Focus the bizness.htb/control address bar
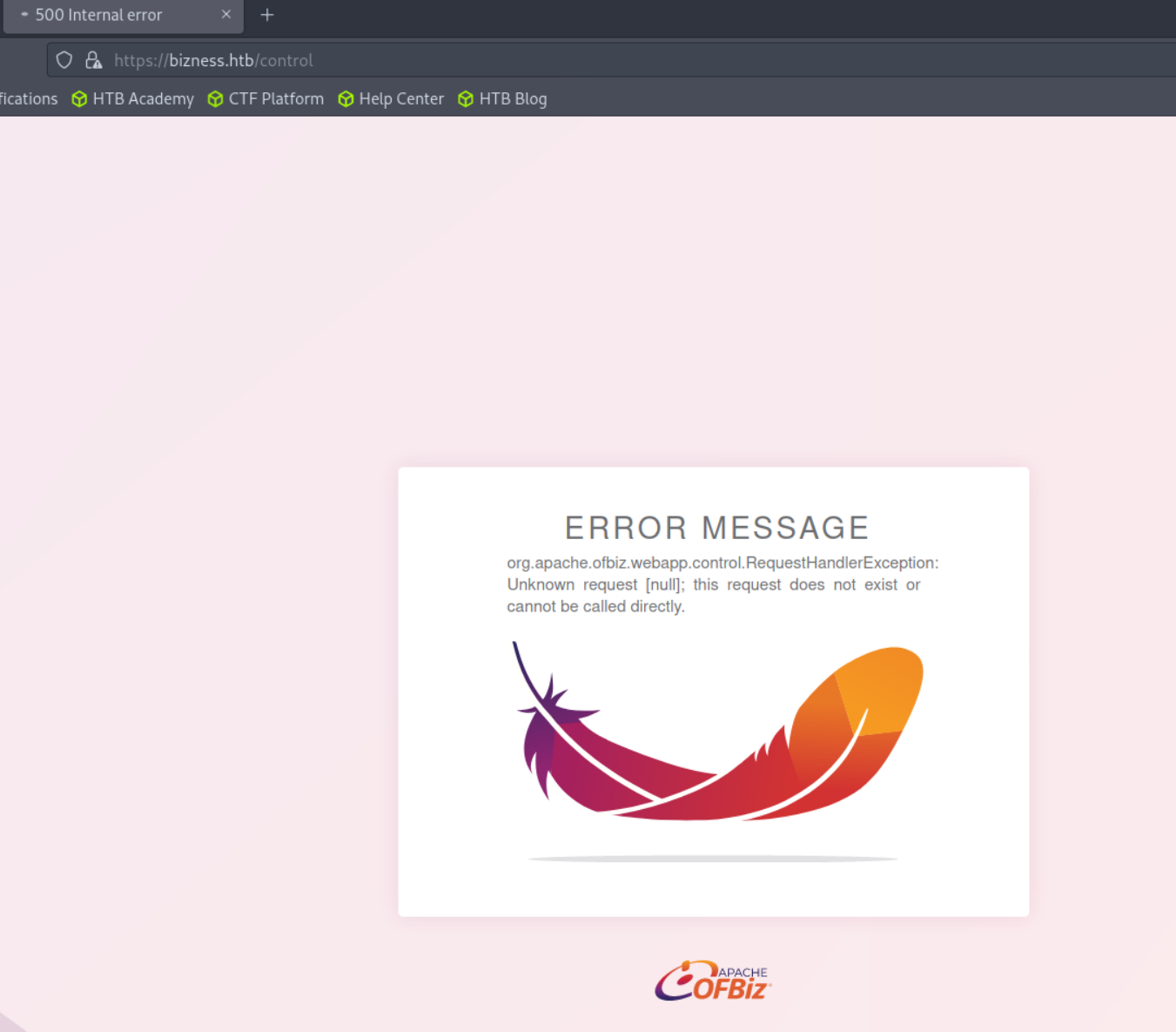This screenshot has height=1032, width=1176. (522, 60)
